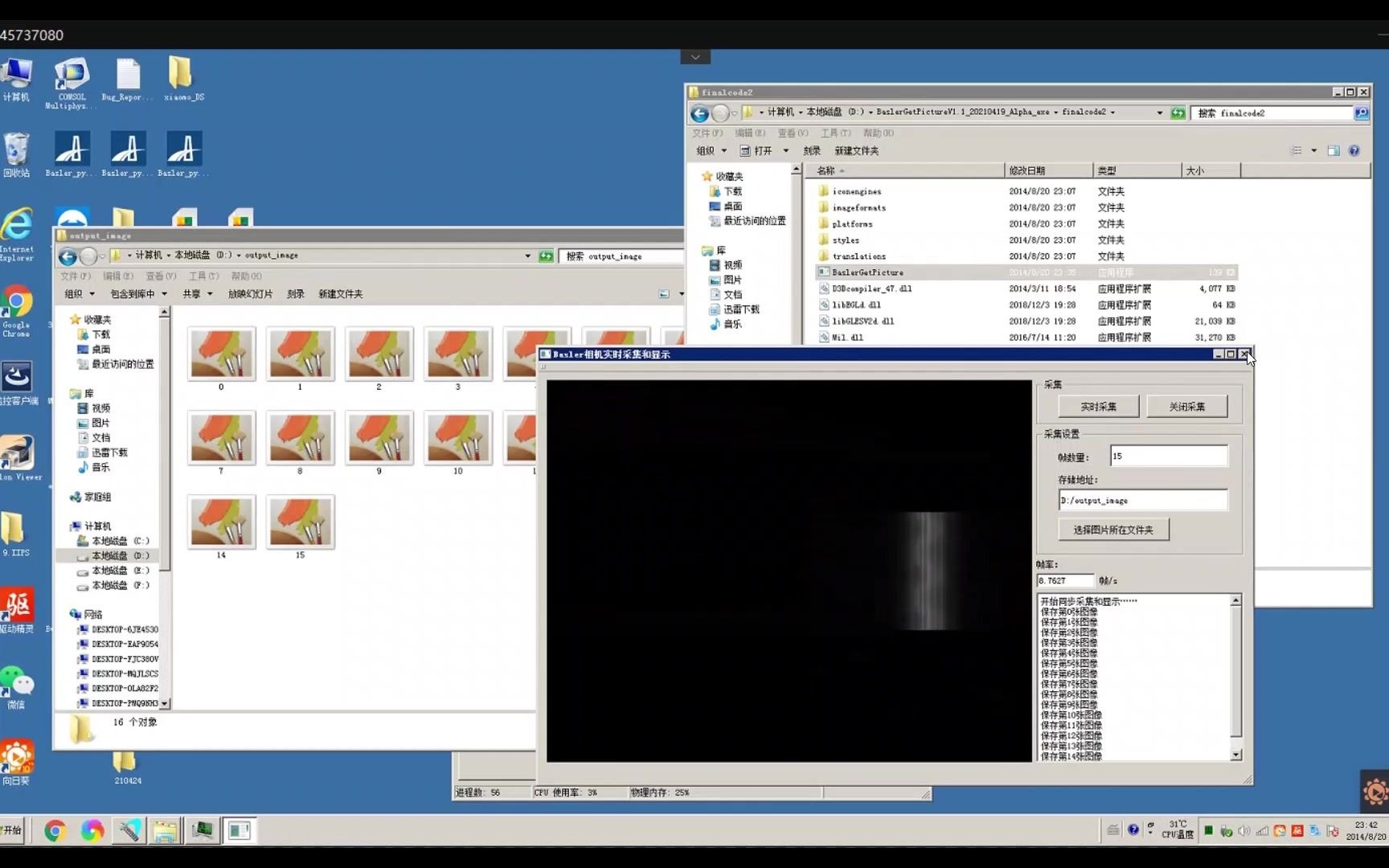Viewport: 1389px width, 868px height.
Task: Open 文件(F) menu in finalcode2 window
Action: tap(707, 133)
